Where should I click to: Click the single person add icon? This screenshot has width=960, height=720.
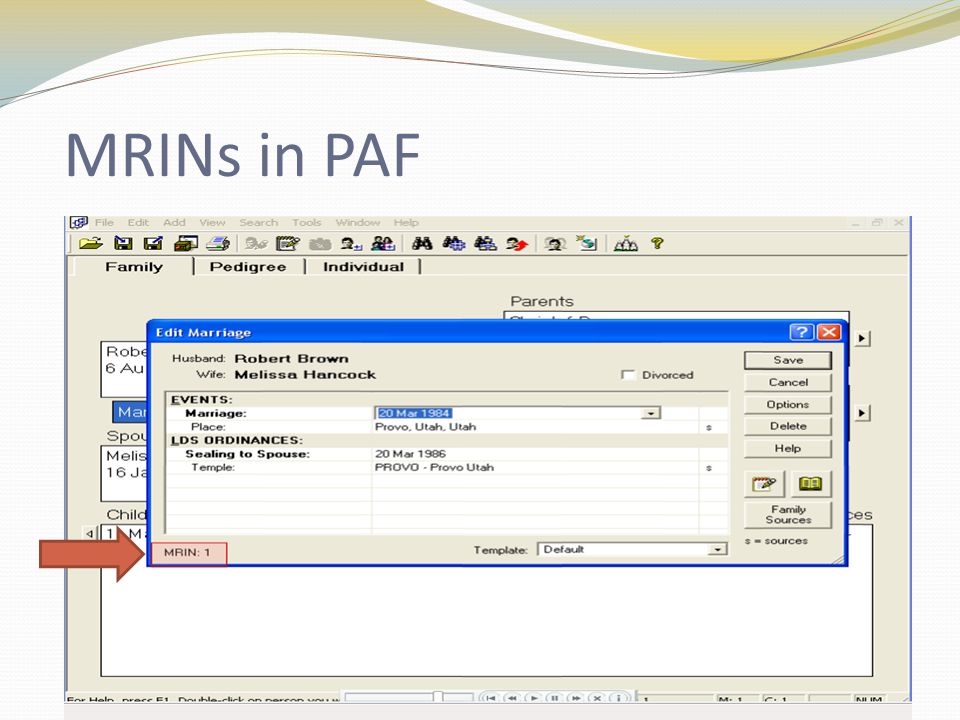click(x=351, y=244)
